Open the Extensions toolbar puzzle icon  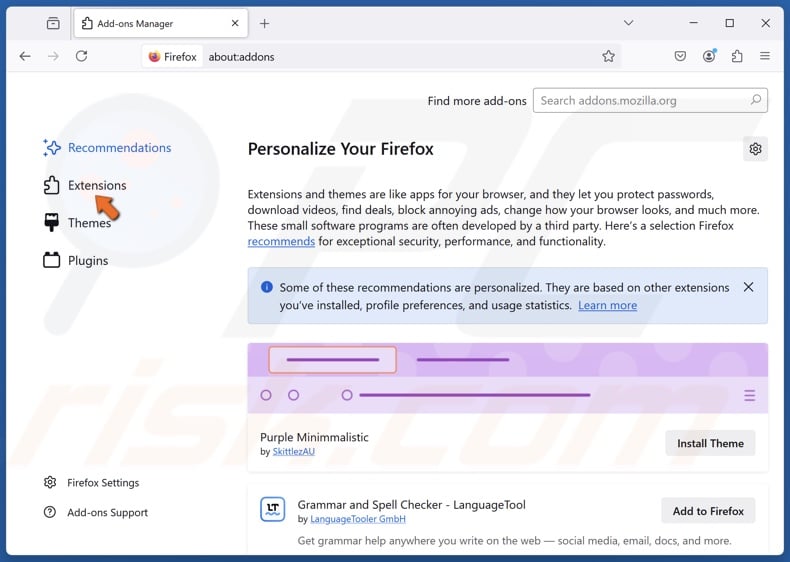pyautogui.click(x=737, y=56)
